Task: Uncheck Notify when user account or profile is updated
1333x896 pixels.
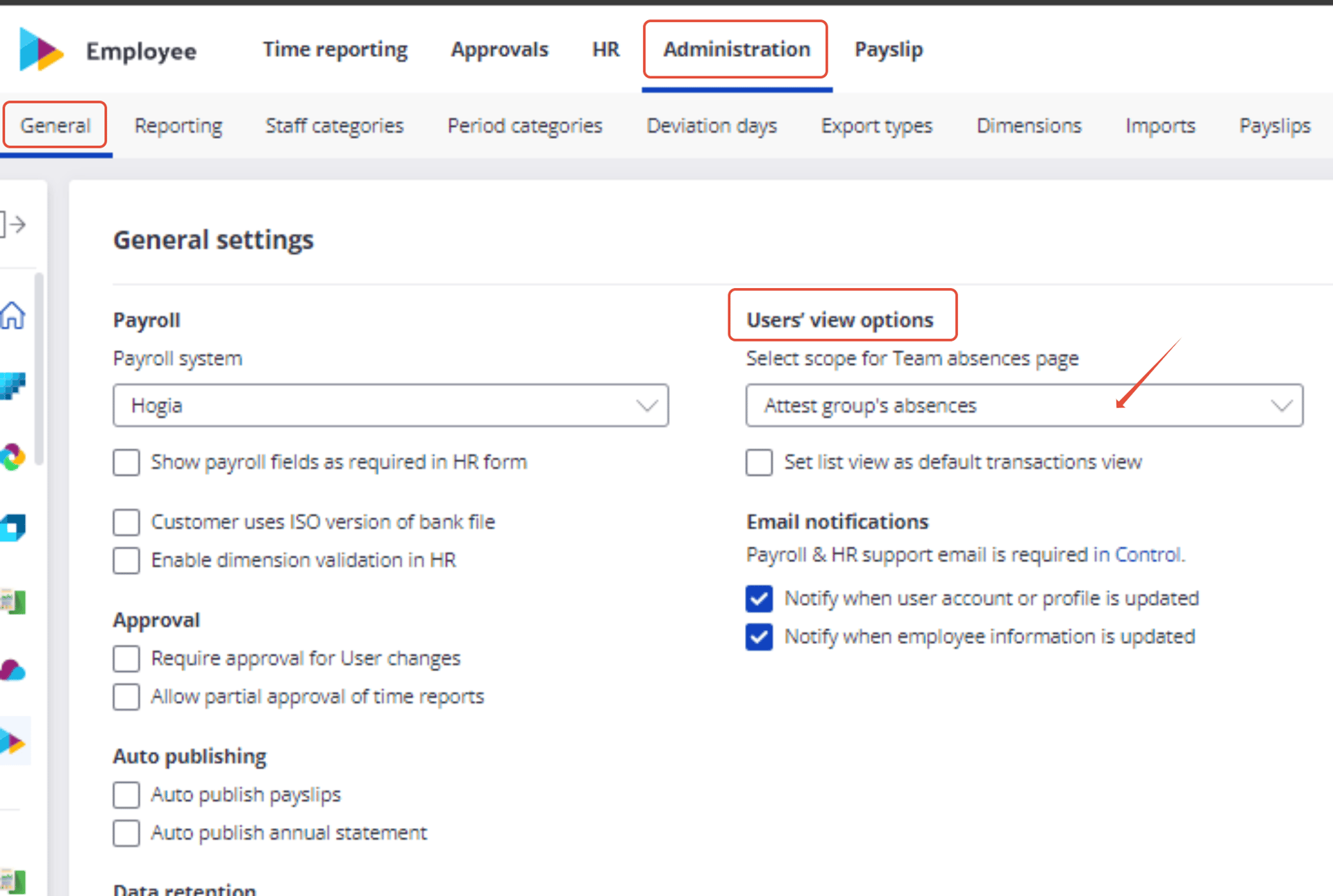Action: pos(759,598)
